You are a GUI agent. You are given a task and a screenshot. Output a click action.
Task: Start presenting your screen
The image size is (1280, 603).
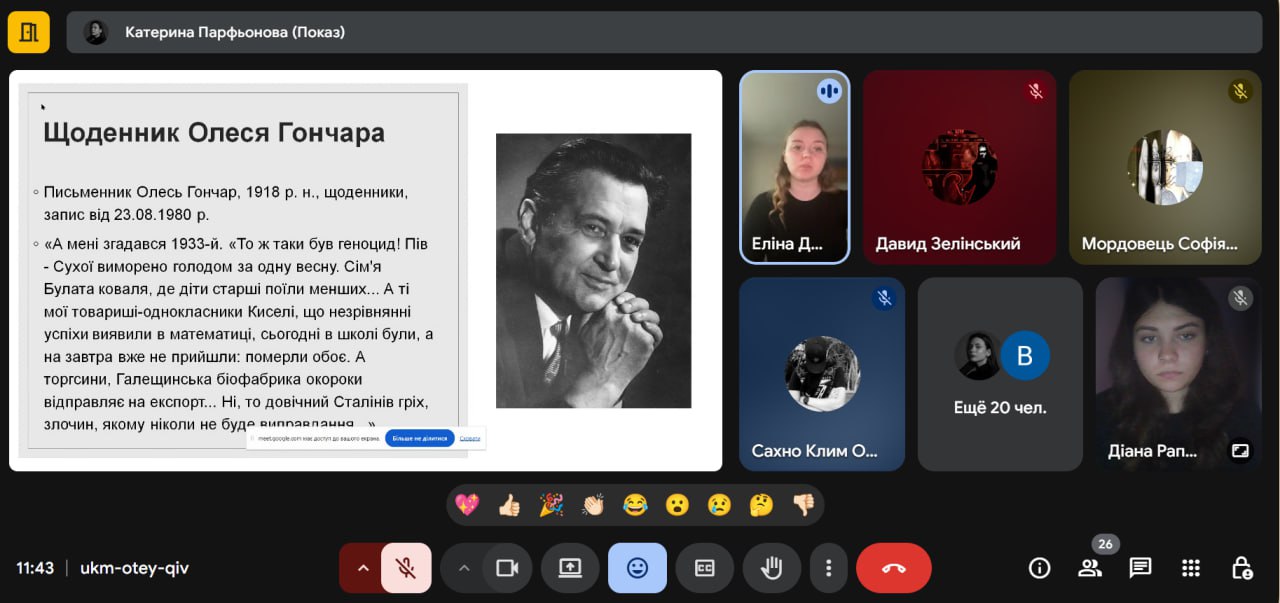click(x=570, y=568)
